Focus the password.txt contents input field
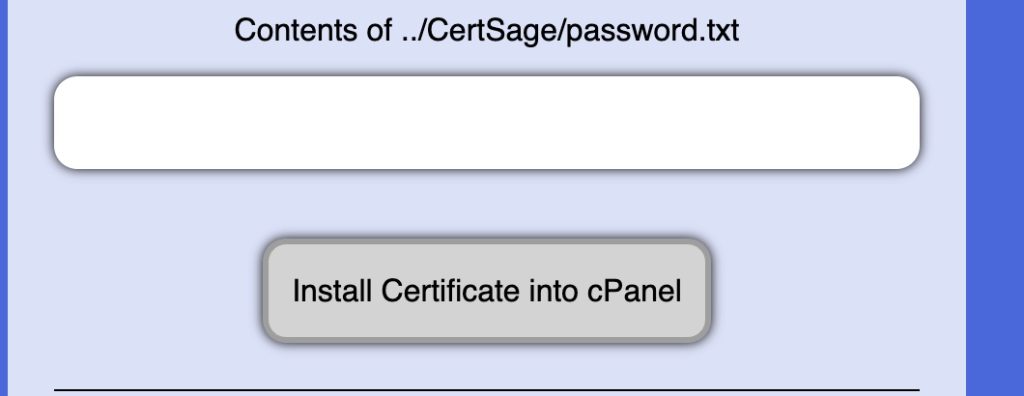 click(x=487, y=123)
